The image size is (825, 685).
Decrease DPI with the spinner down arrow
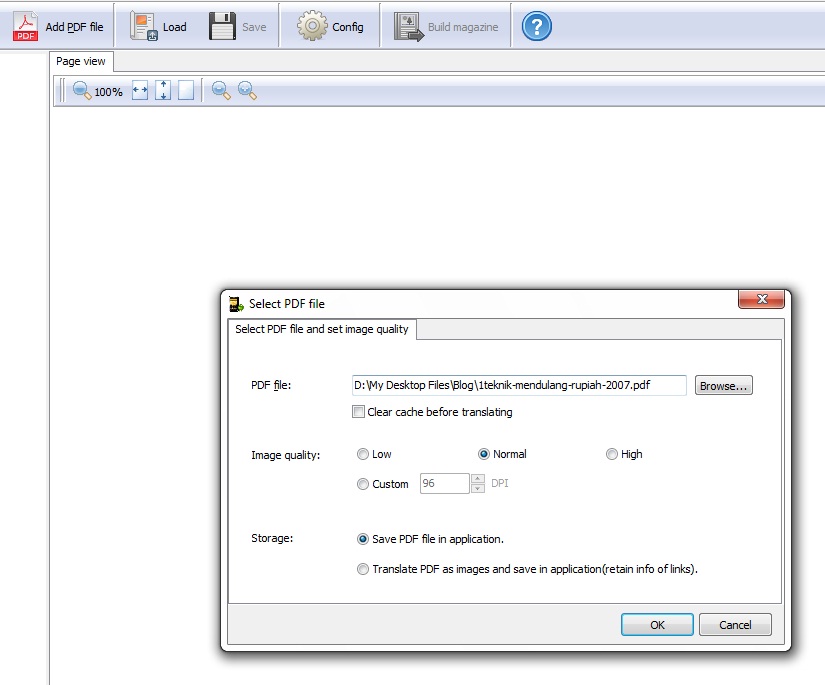(478, 489)
